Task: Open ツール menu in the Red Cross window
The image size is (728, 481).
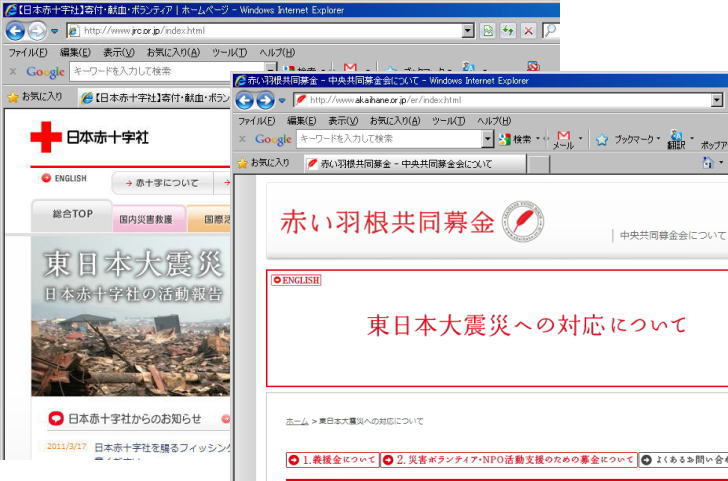Action: coord(229,52)
